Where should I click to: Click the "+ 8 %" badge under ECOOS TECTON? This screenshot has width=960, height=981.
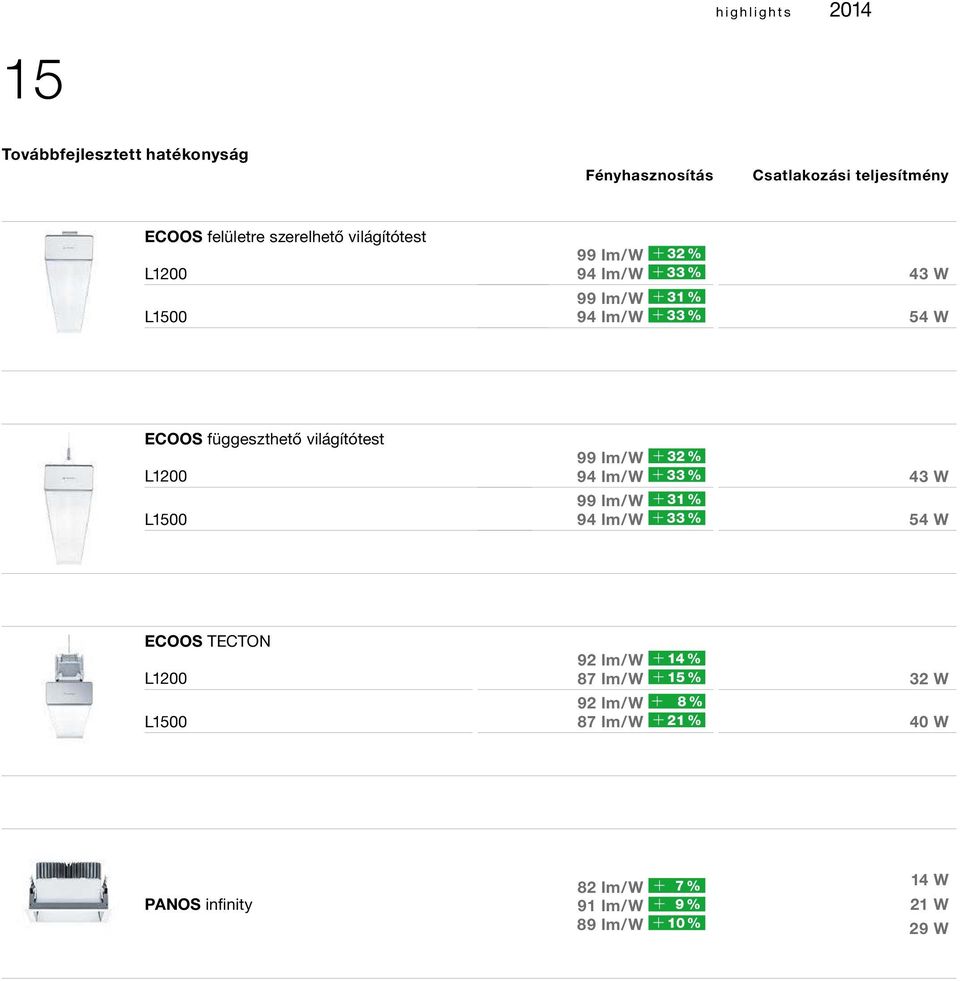(677, 701)
